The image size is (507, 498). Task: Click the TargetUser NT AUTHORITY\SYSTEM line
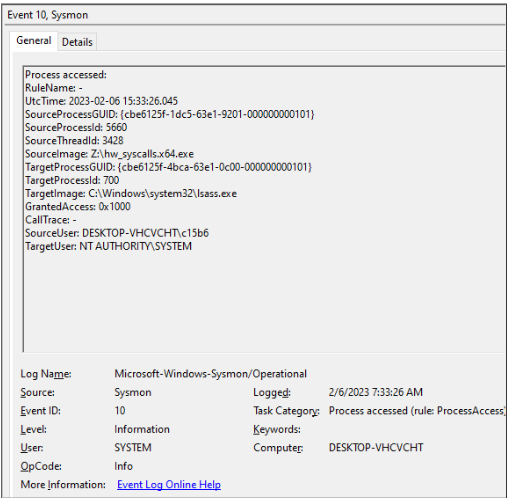coord(108,246)
